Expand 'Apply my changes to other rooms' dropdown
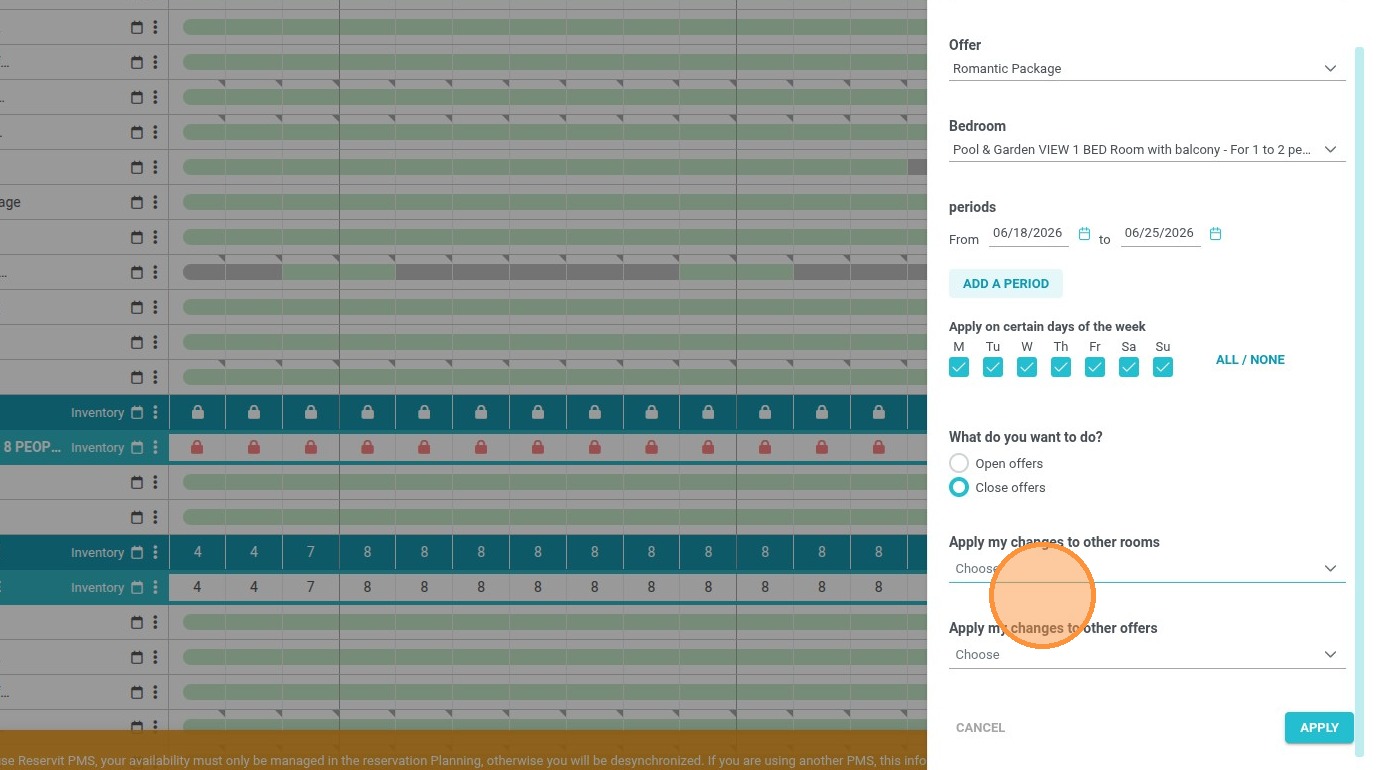Image resolution: width=1377 pixels, height=770 pixels. pos(1147,569)
